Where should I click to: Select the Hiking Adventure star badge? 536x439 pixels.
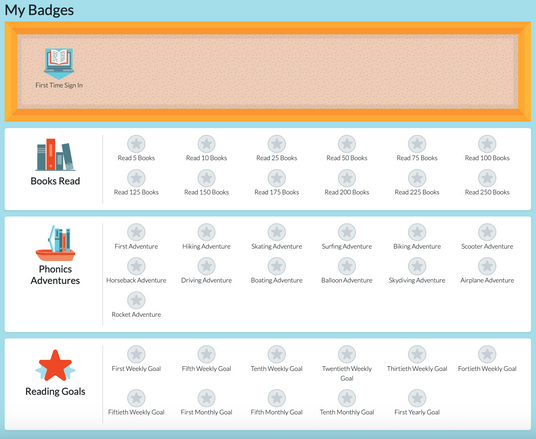click(206, 232)
